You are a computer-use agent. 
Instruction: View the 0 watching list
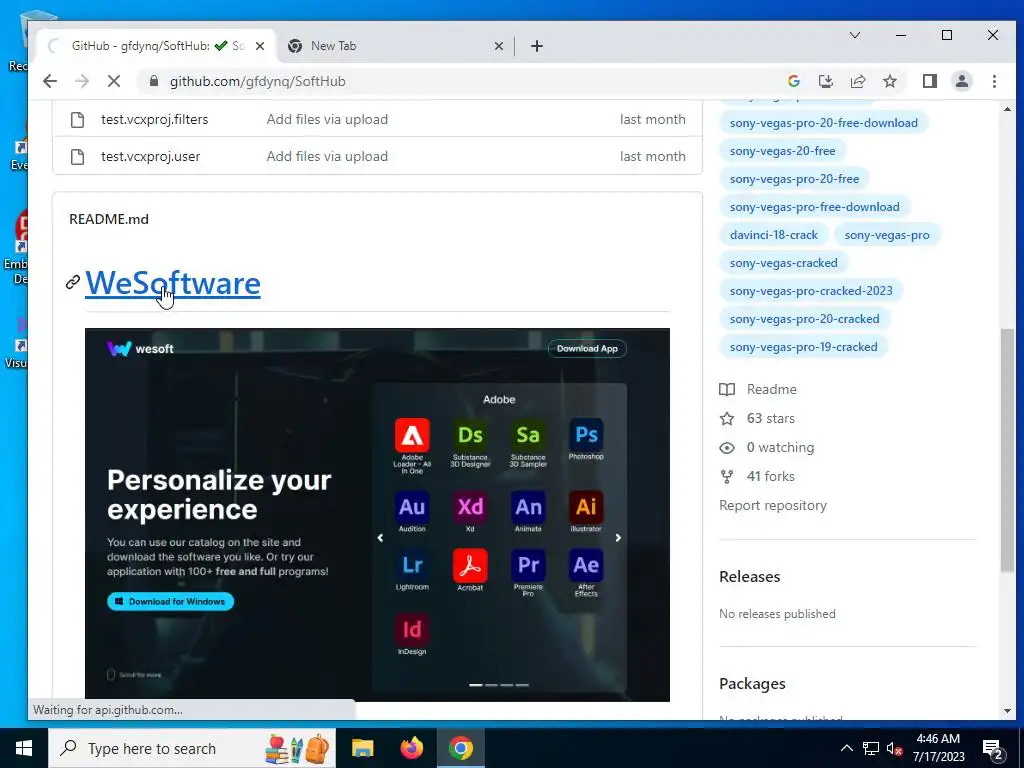coord(767,447)
